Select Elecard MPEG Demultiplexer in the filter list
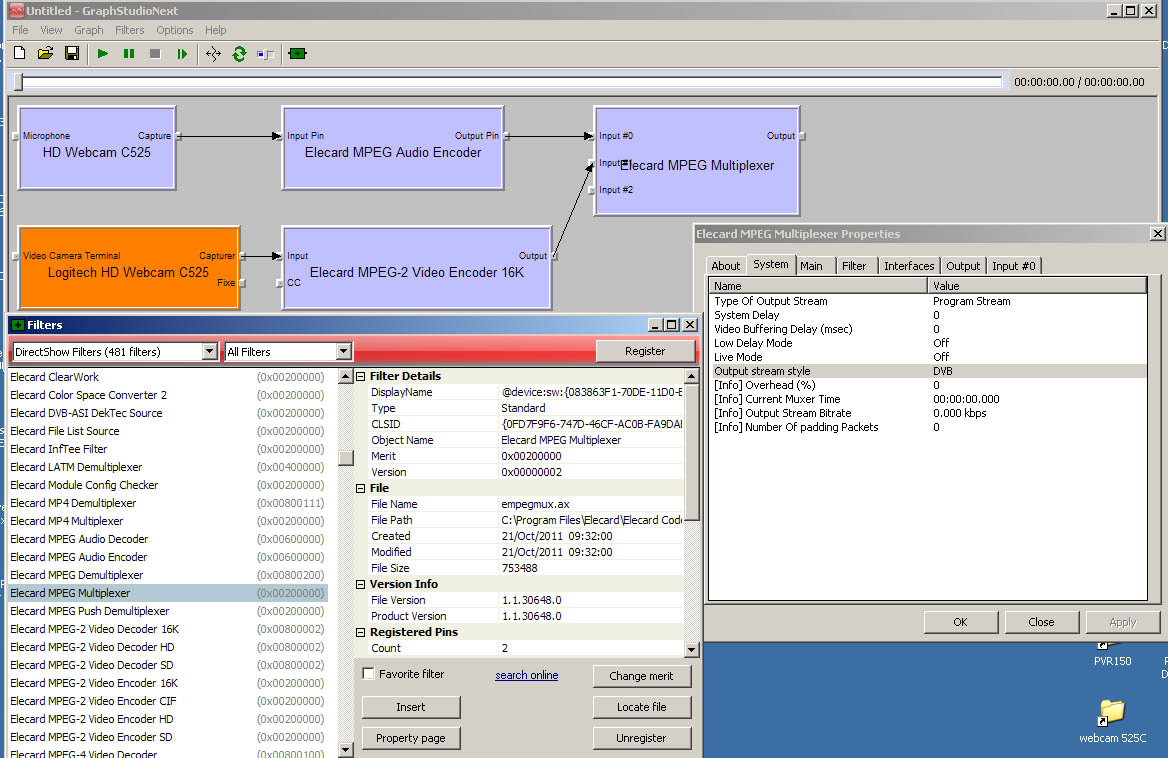 [x=168, y=575]
